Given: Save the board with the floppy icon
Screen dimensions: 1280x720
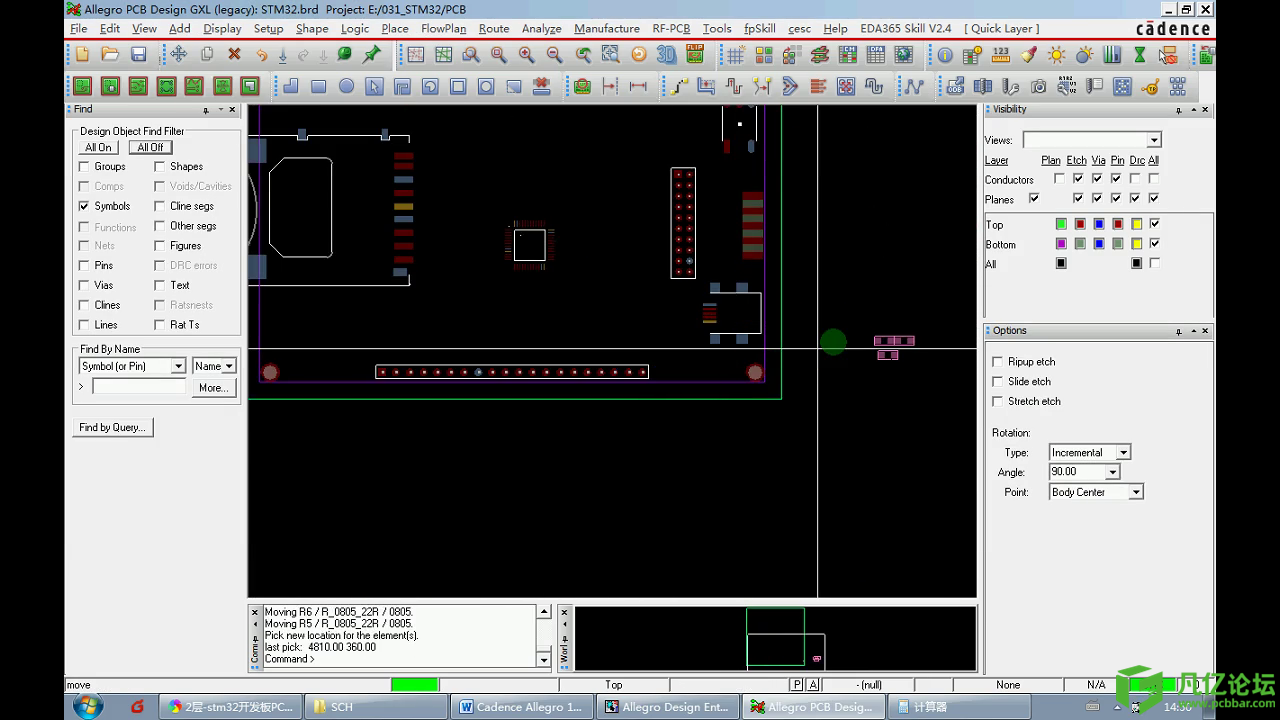Looking at the screenshot, I should [138, 54].
